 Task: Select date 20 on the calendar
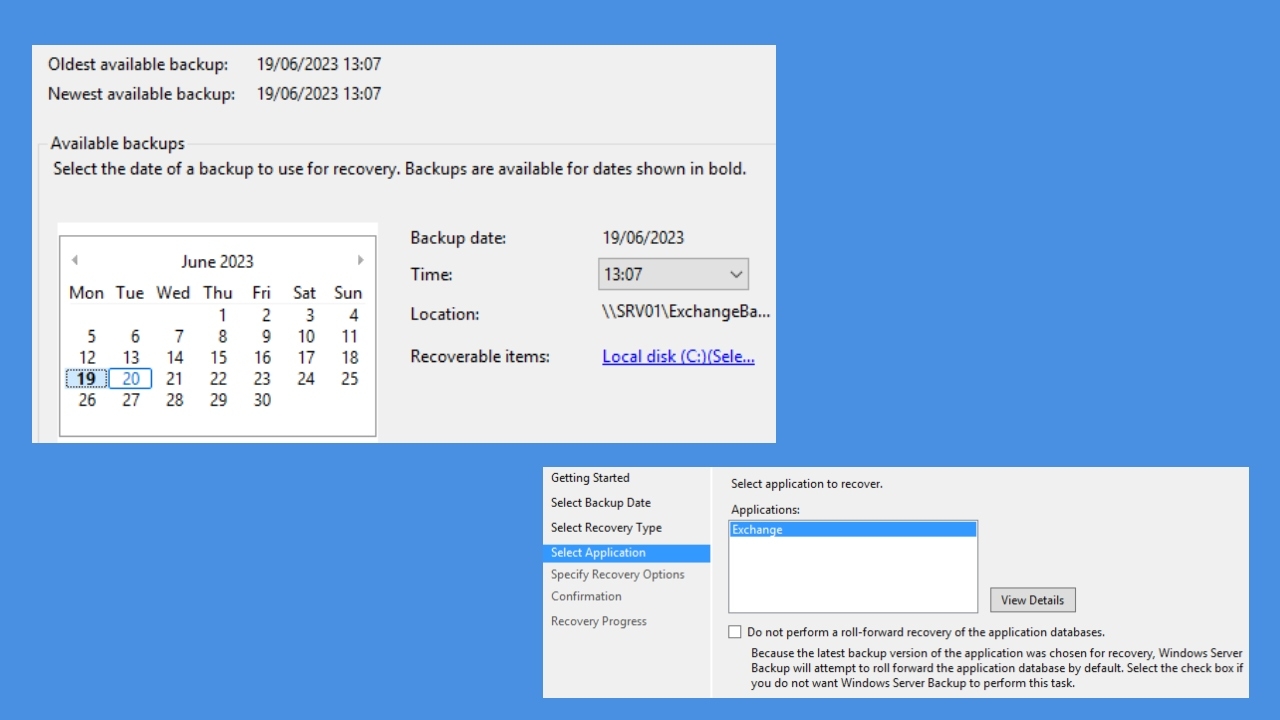[x=130, y=378]
